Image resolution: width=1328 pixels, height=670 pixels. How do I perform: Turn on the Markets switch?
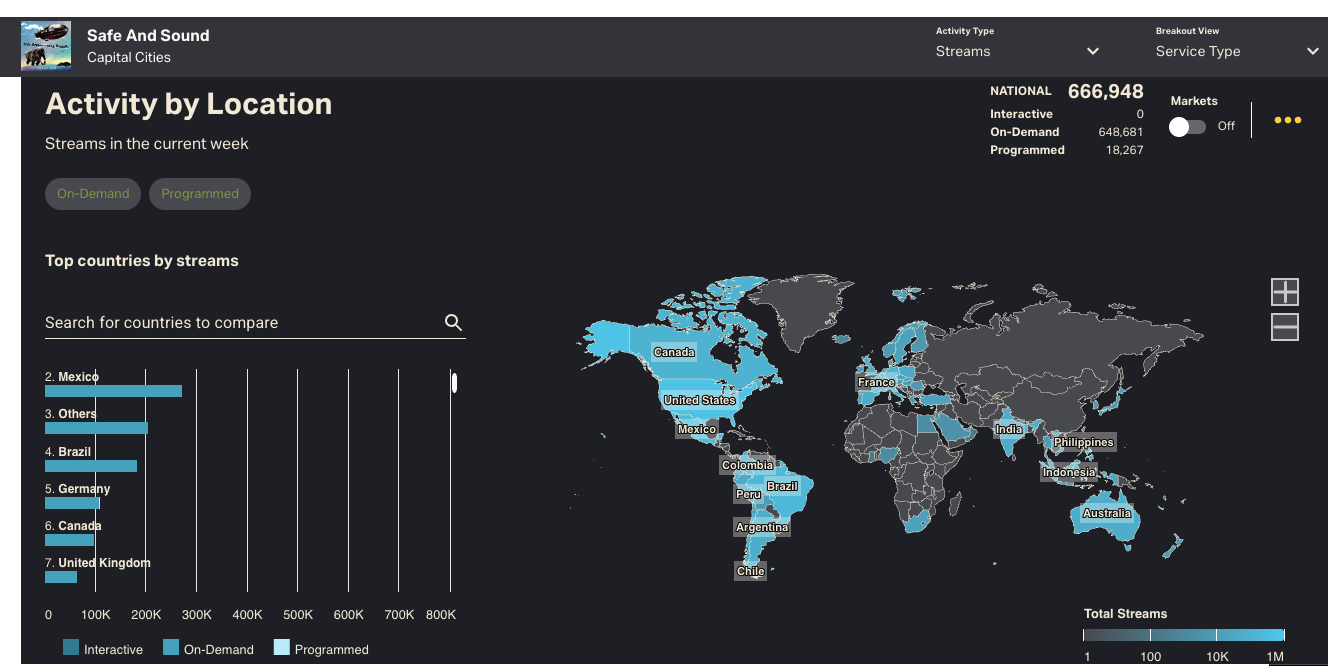tap(1187, 127)
